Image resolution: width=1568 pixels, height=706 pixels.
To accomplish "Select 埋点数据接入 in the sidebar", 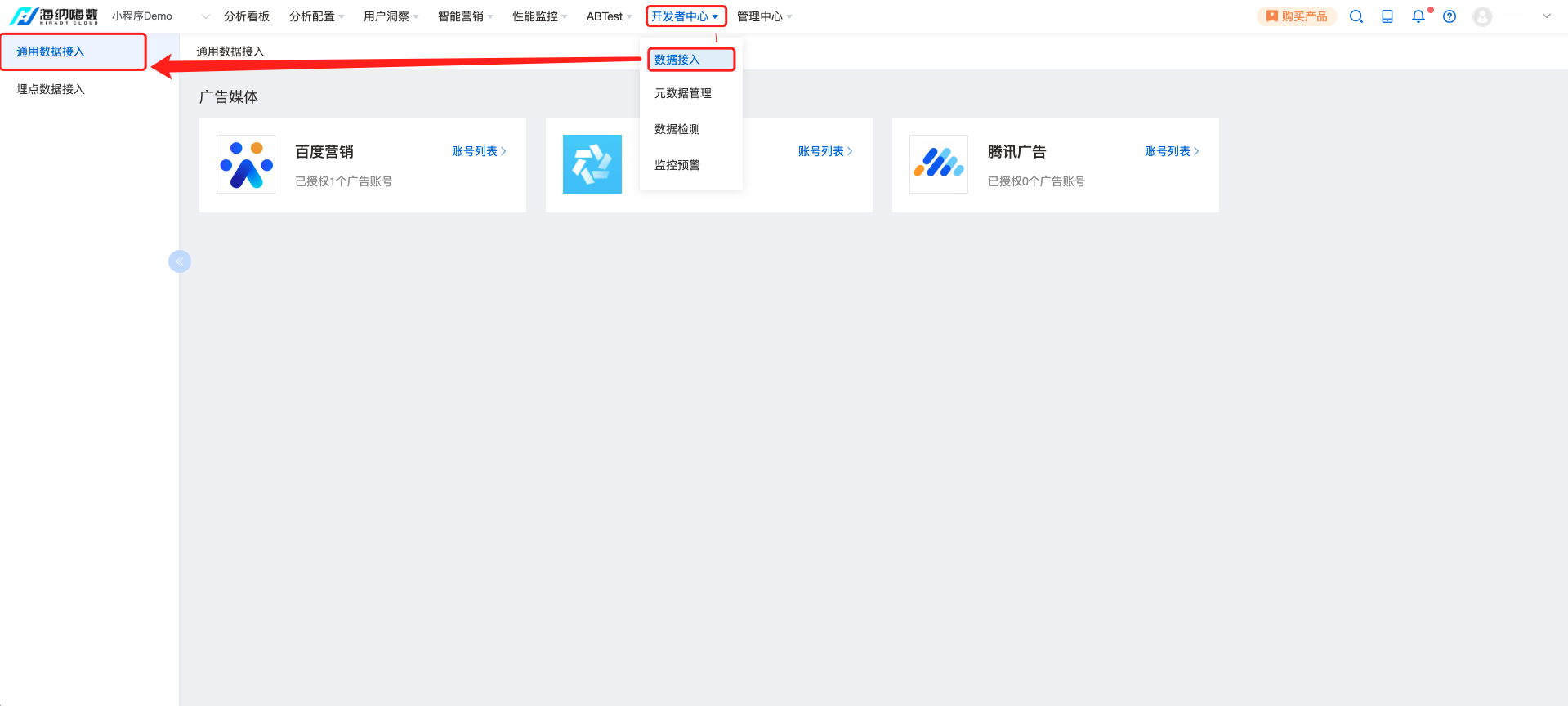I will 51,89.
